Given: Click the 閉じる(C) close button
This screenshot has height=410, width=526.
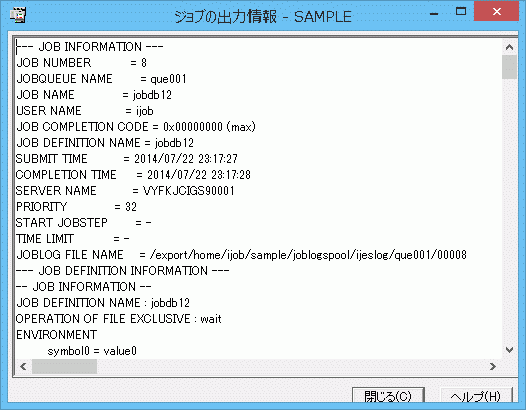Looking at the screenshot, I should (x=388, y=395).
